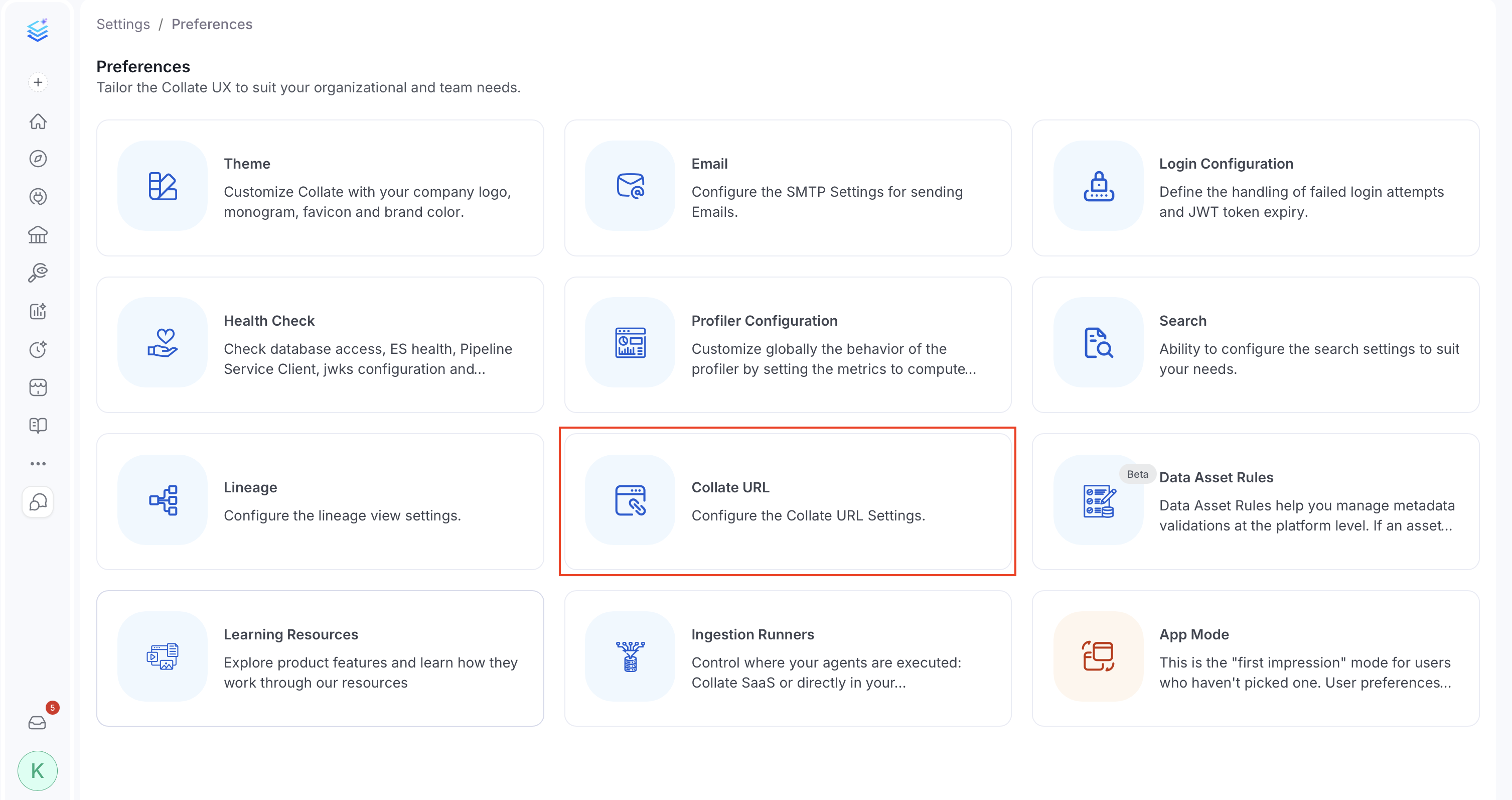The height and width of the screenshot is (800, 1512).
Task: Click 'Customize Collate with your company logo' text
Action: (x=367, y=202)
